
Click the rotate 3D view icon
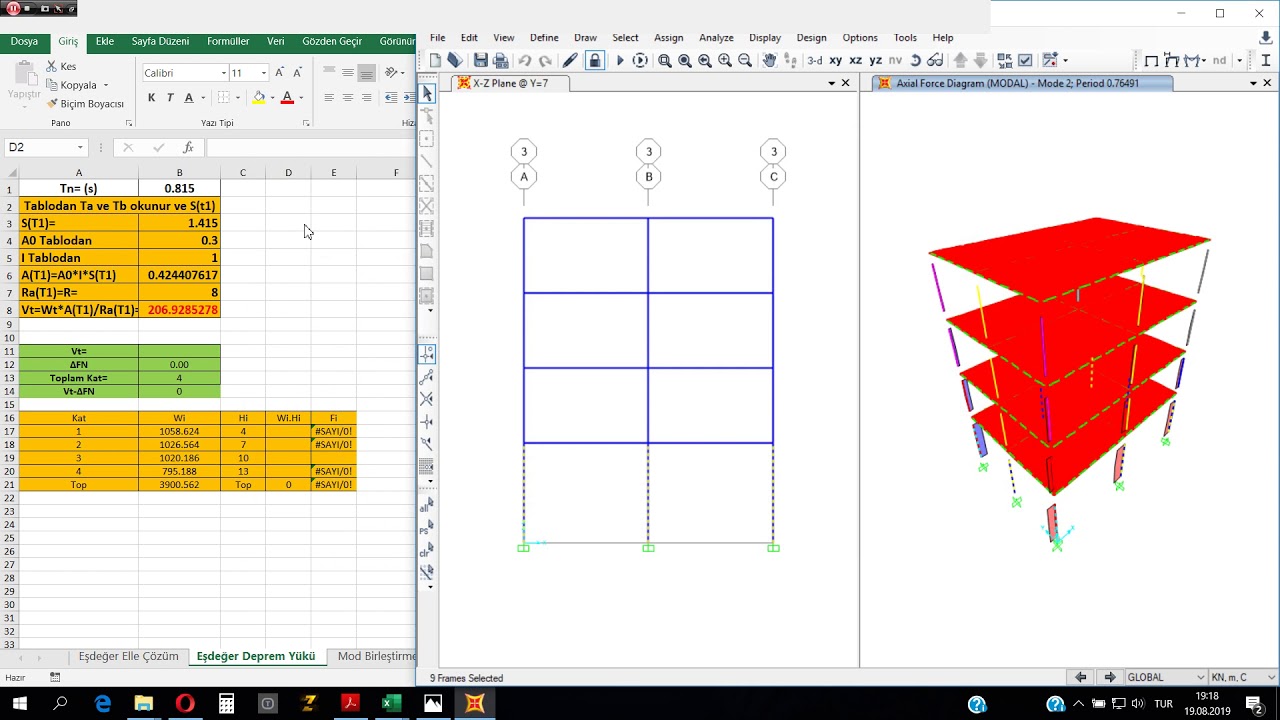pyautogui.click(x=916, y=61)
